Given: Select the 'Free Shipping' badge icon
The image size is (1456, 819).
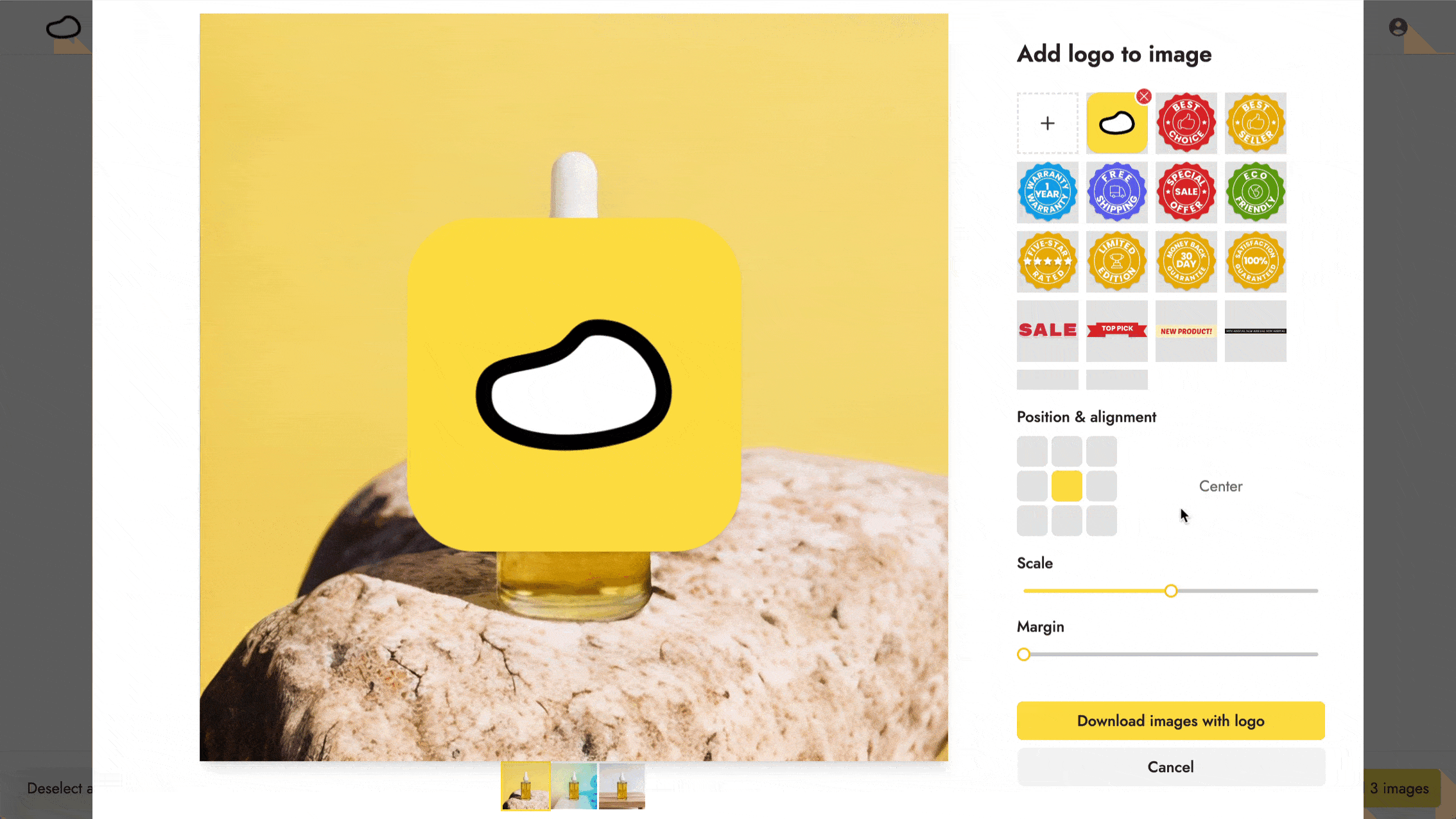Looking at the screenshot, I should (1117, 192).
